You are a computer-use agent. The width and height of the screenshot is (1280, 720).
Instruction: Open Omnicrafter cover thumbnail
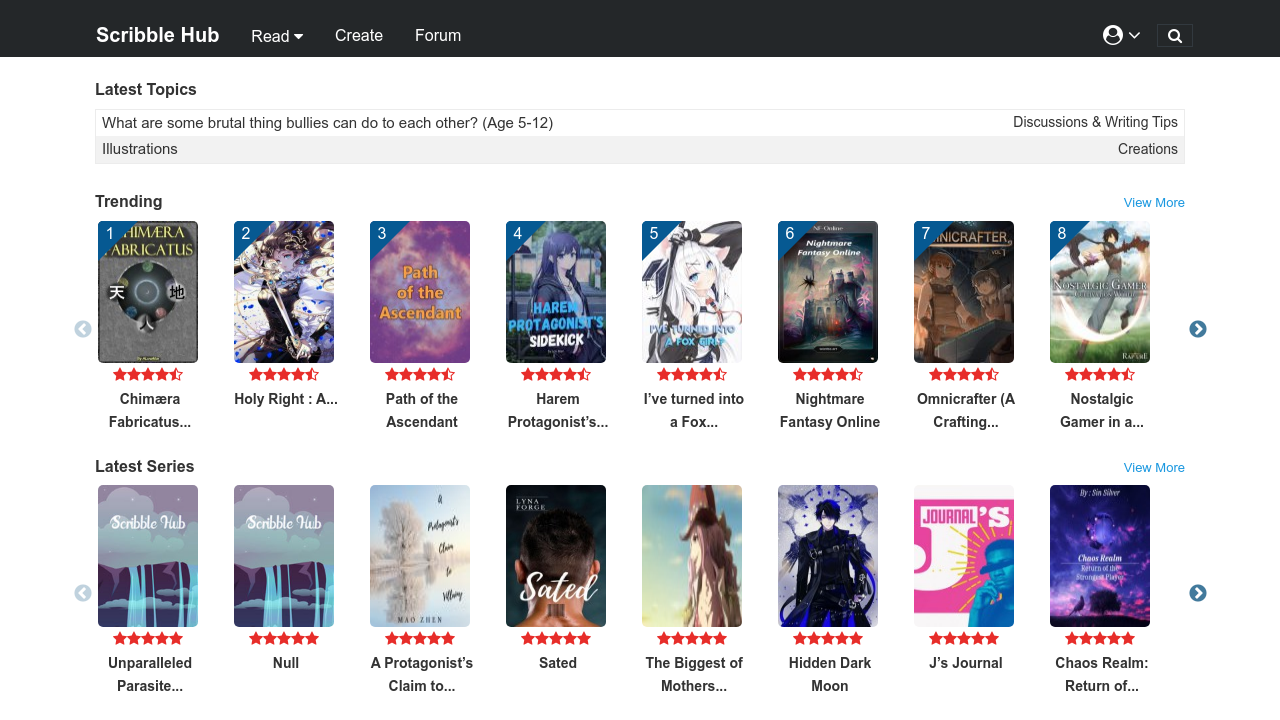point(964,292)
